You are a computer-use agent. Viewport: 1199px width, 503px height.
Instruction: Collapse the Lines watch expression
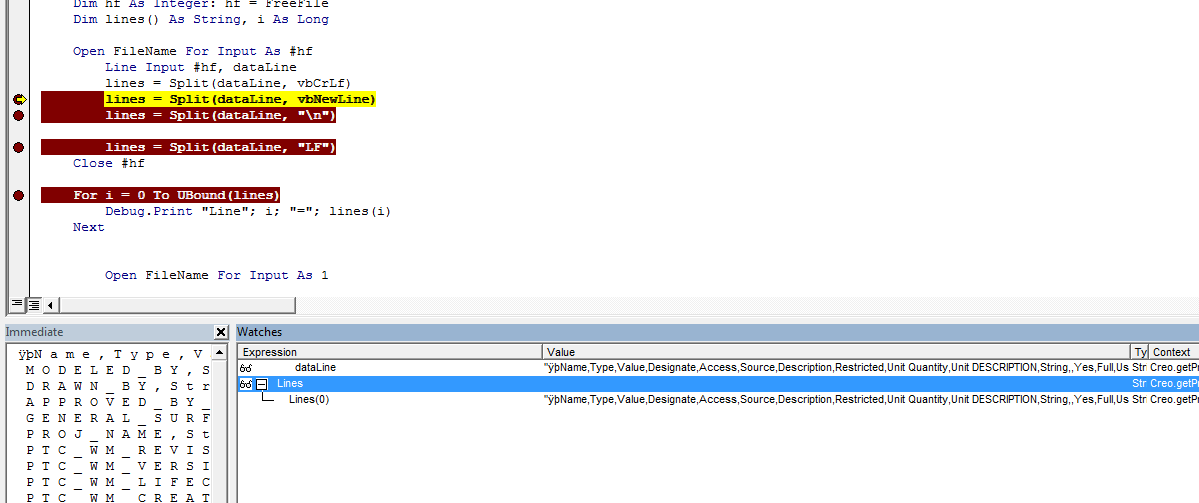[x=261, y=384]
